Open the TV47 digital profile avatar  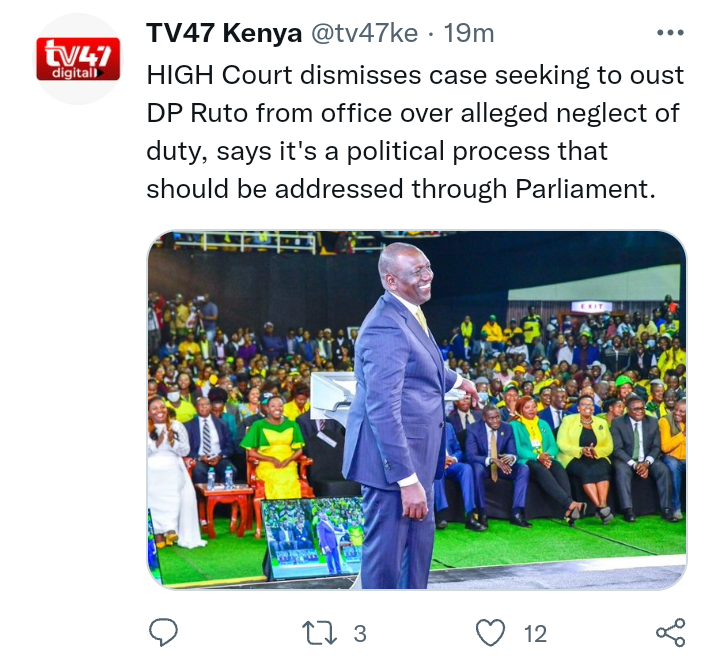click(78, 59)
